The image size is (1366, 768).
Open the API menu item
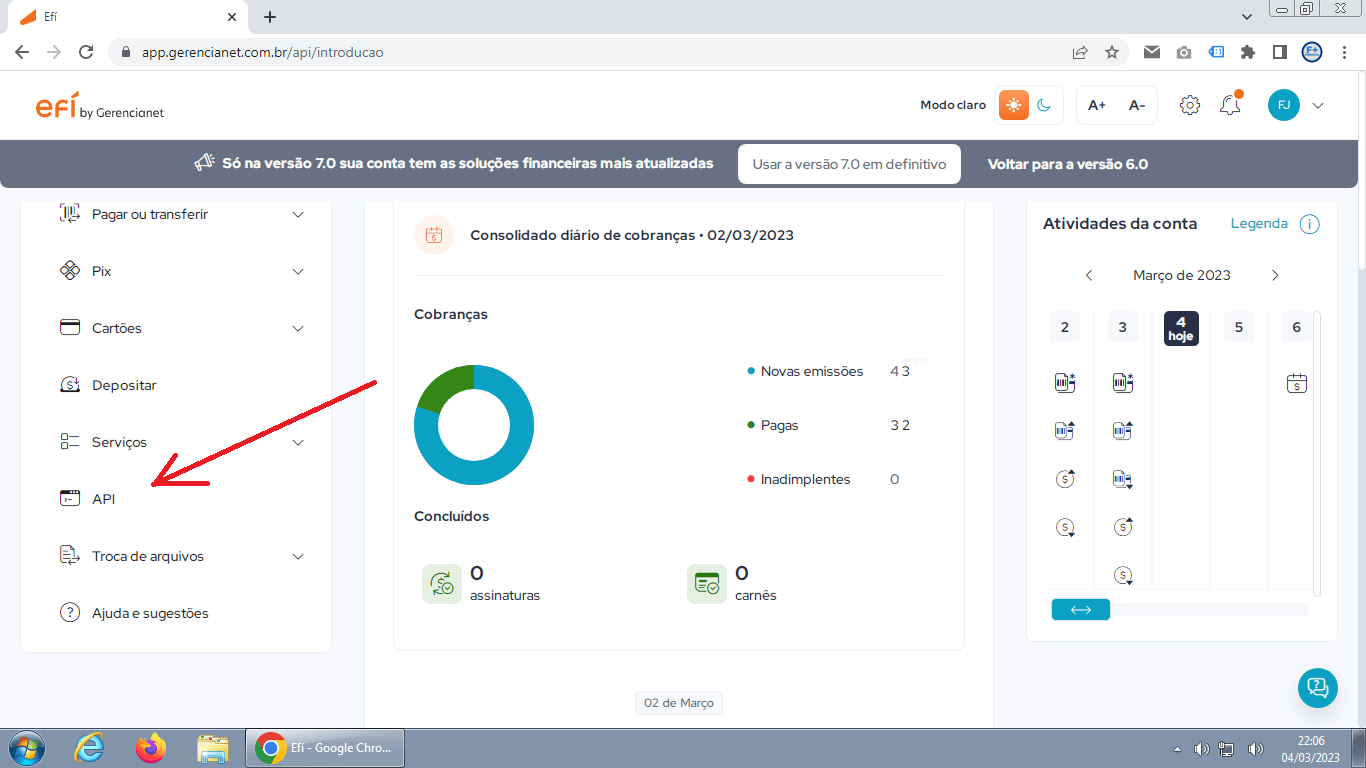click(103, 499)
